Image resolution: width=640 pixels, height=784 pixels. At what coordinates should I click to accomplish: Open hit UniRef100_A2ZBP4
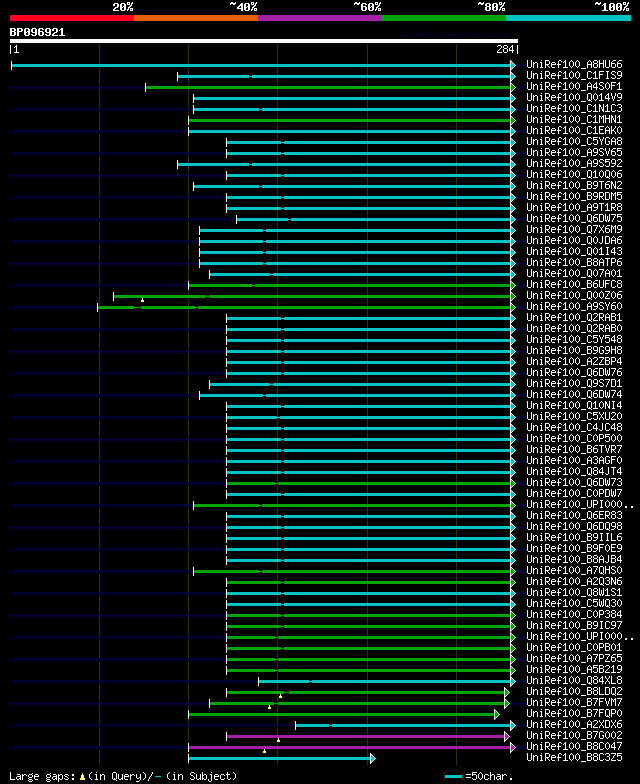coord(574,362)
